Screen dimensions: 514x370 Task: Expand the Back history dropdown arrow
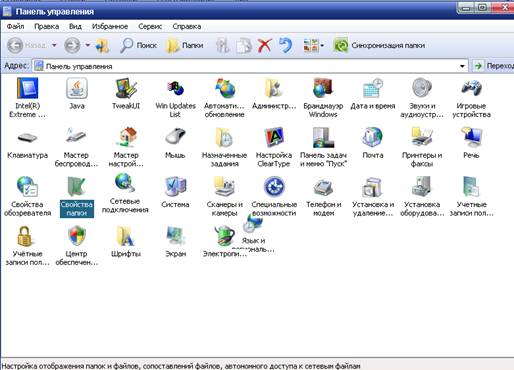54,45
